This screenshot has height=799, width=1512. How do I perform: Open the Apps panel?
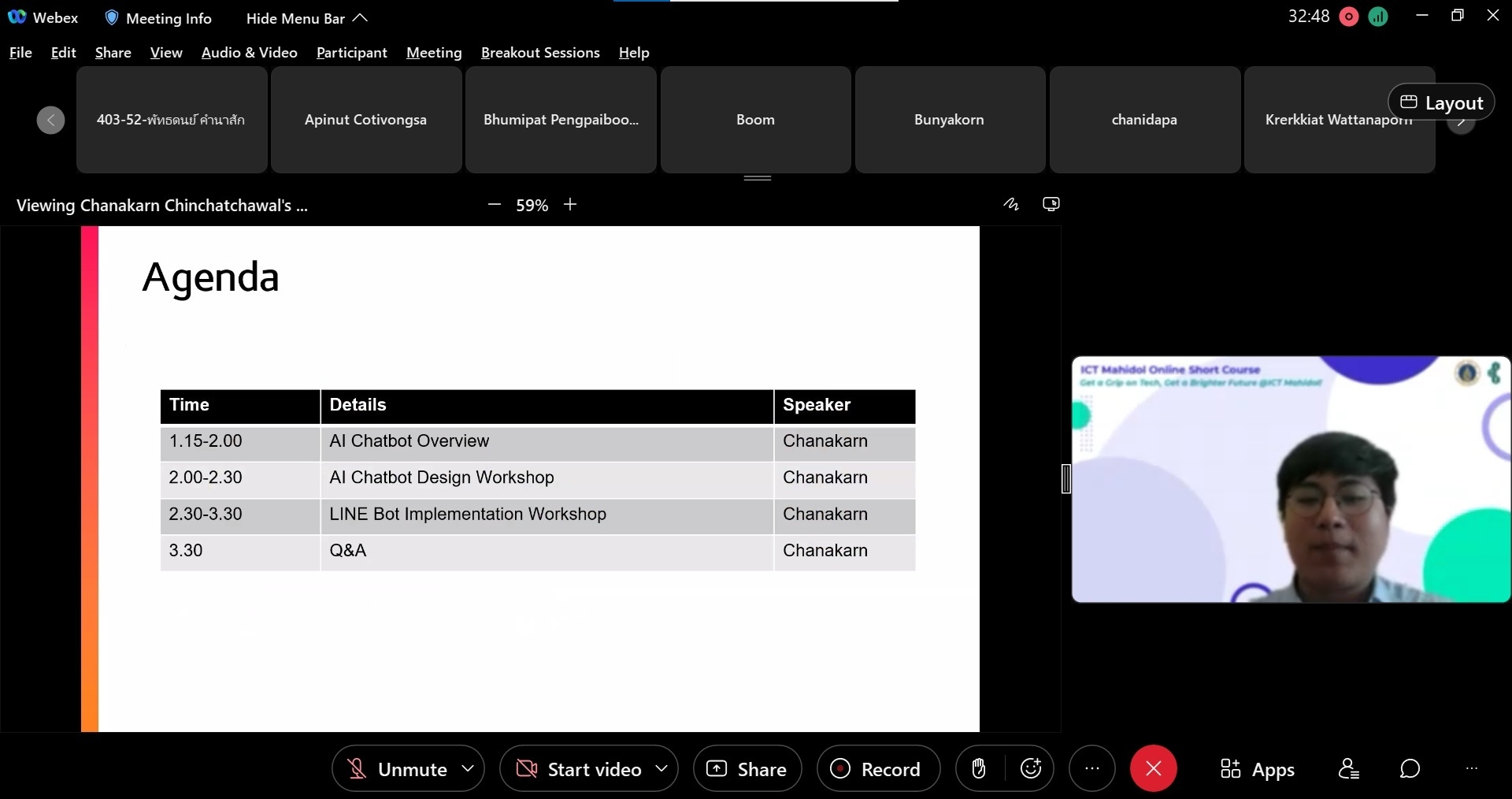(1258, 769)
